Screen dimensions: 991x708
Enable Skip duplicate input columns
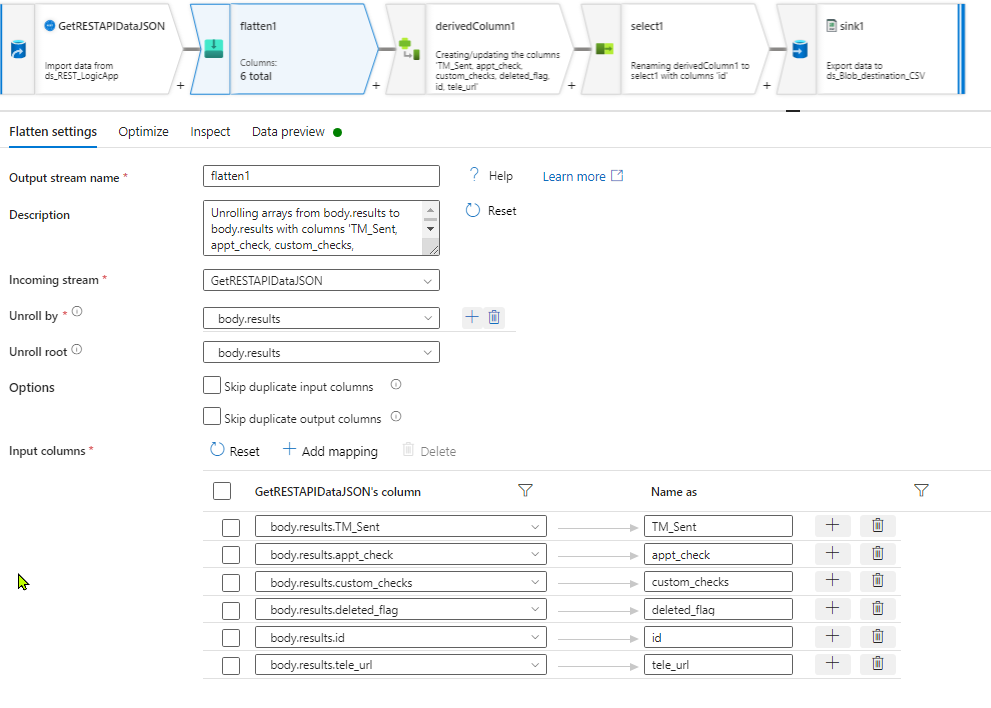click(x=212, y=385)
